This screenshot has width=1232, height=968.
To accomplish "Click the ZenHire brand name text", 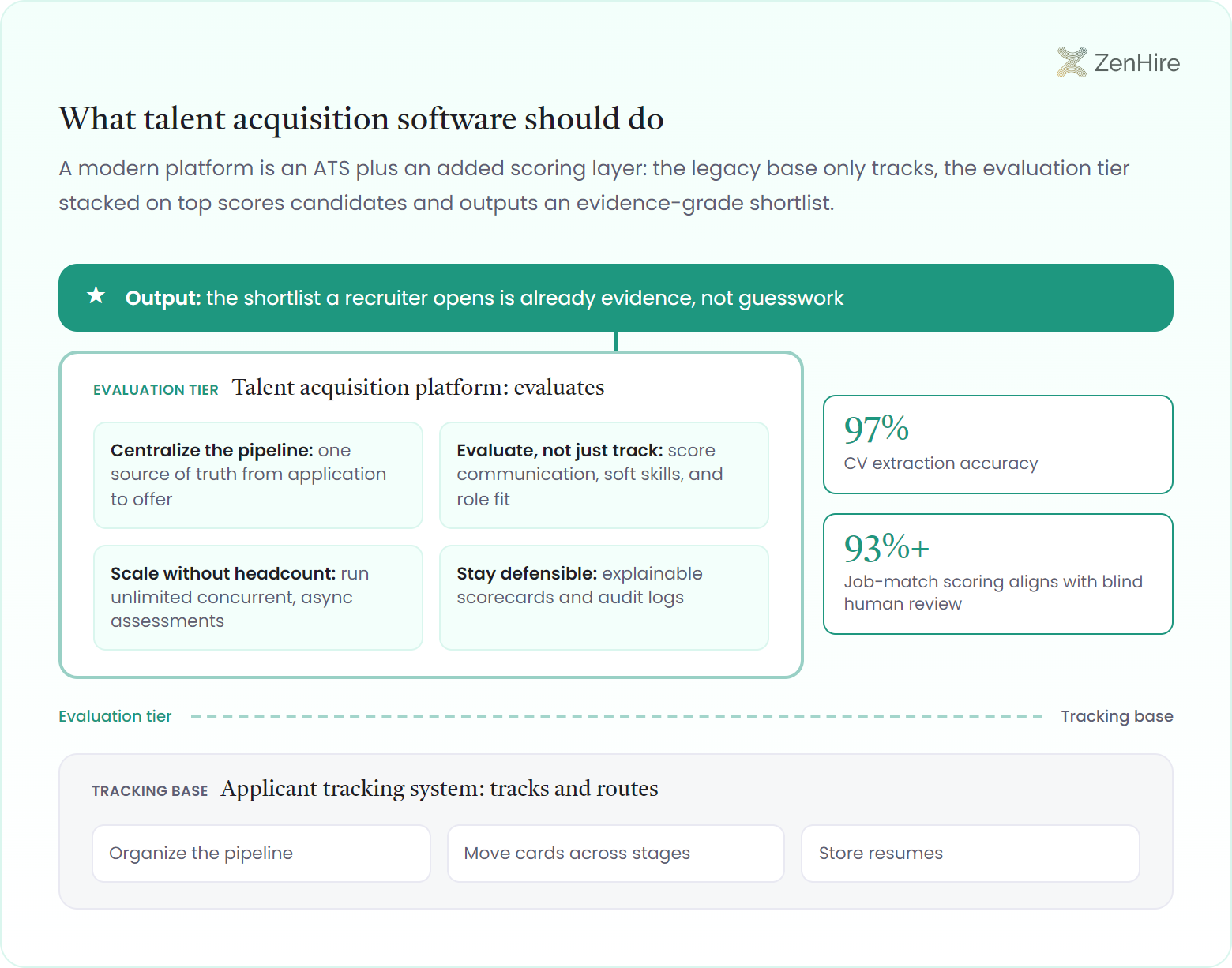I will [x=1136, y=63].
